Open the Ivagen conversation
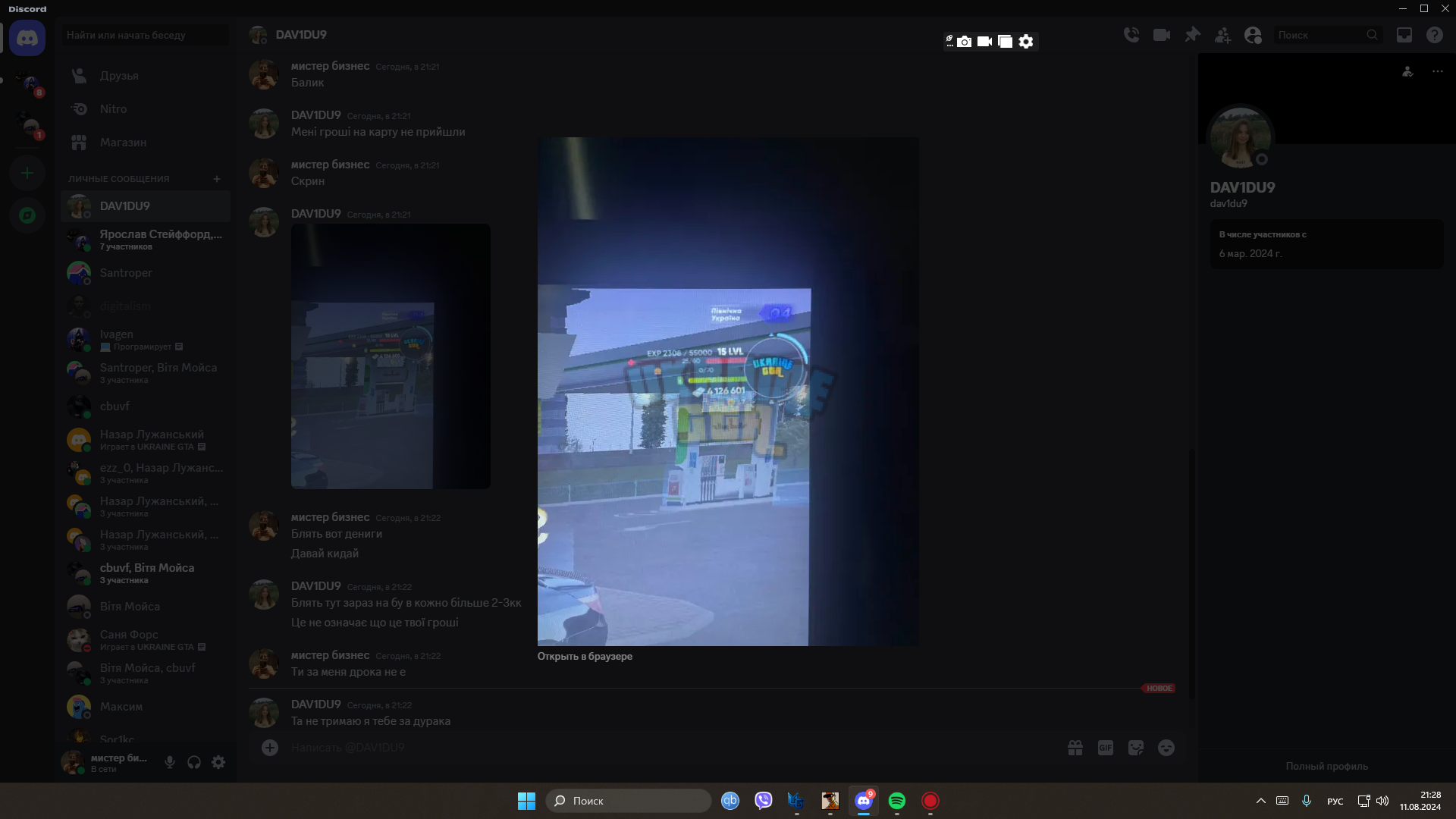The height and width of the screenshot is (819, 1456). click(146, 340)
